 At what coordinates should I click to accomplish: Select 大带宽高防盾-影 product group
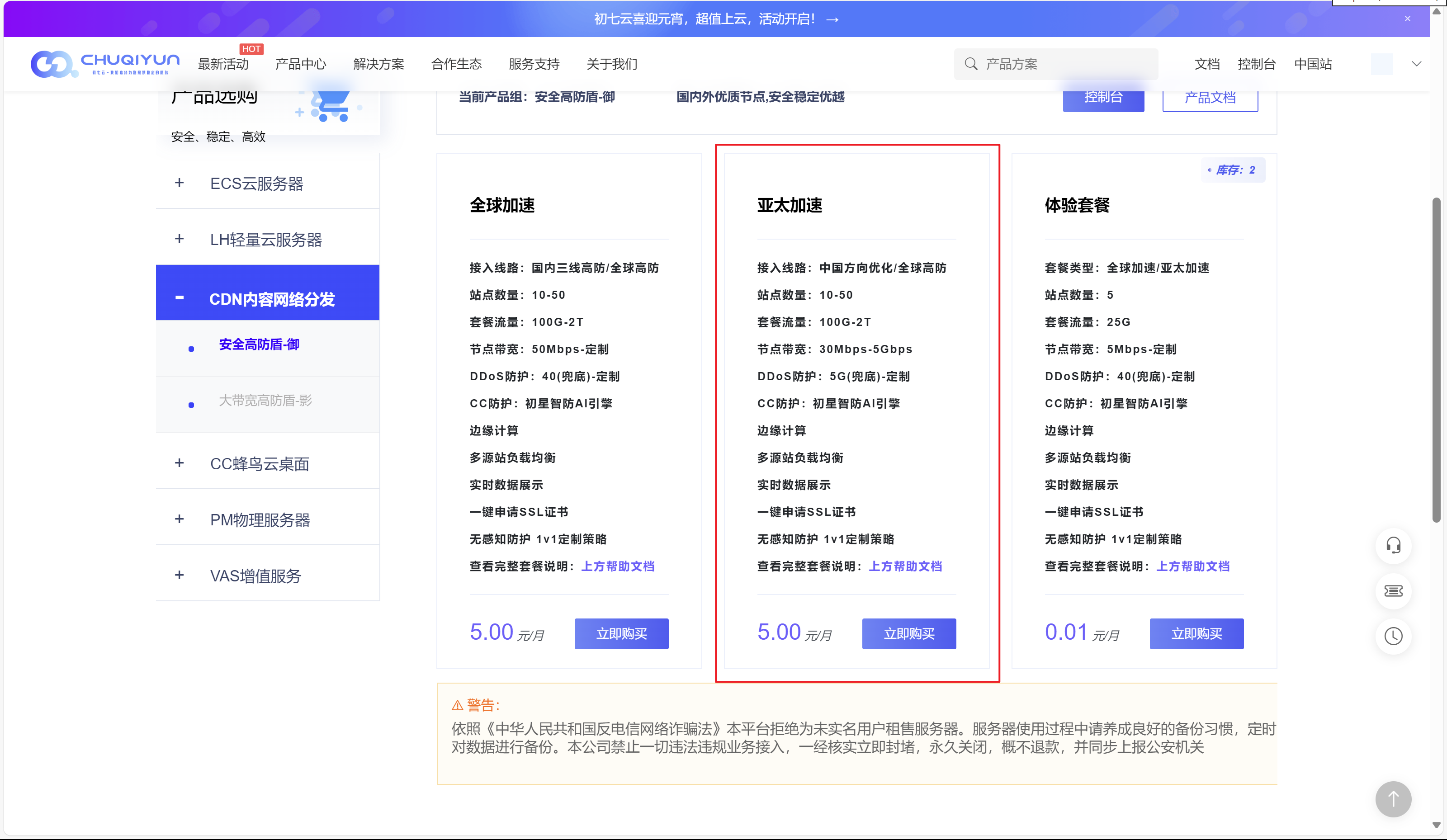[x=265, y=400]
